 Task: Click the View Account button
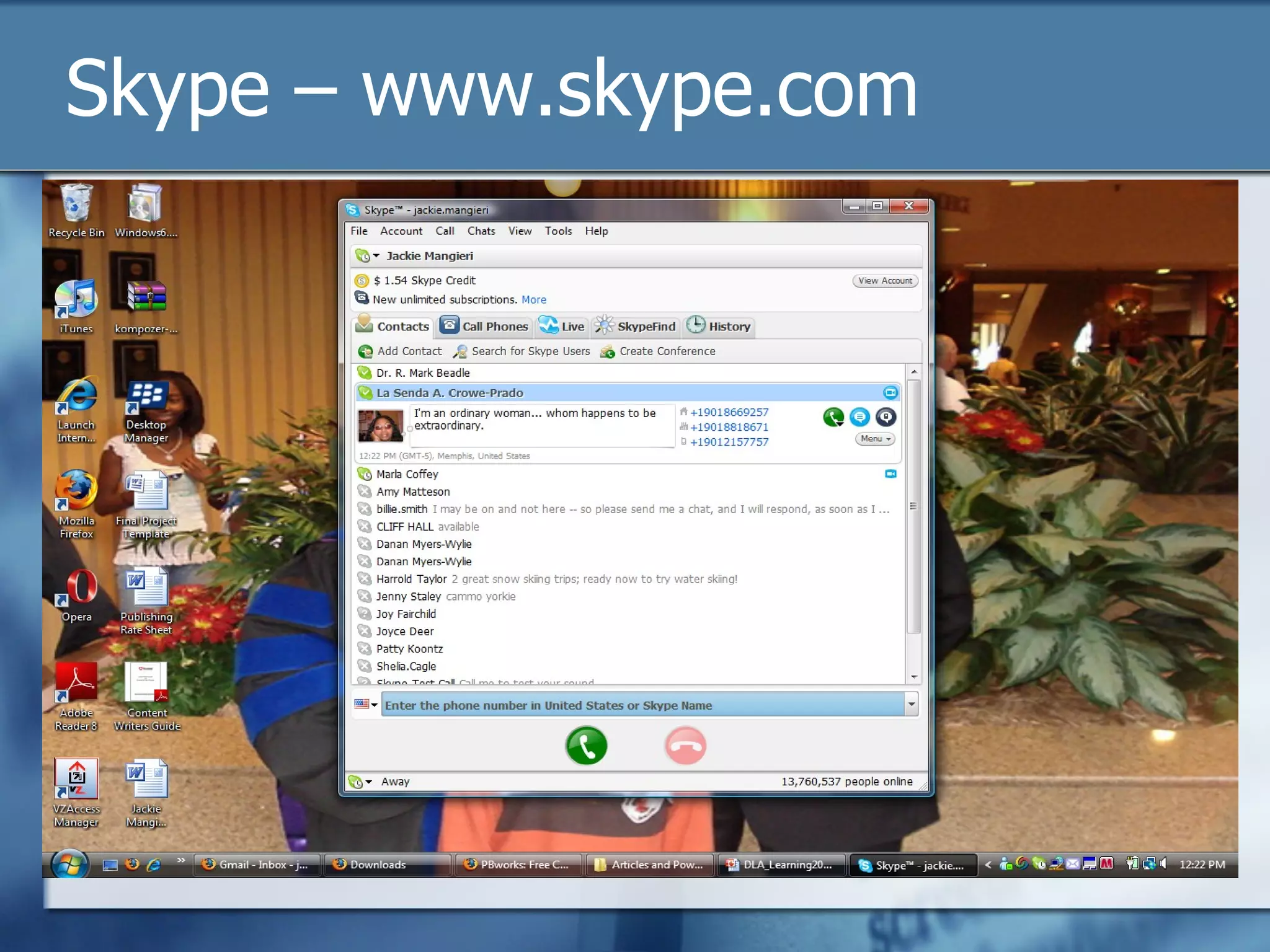point(885,281)
